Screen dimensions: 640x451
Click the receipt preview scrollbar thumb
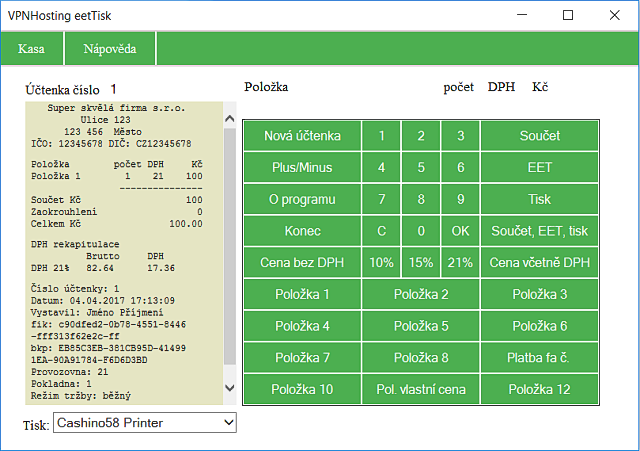230,247
